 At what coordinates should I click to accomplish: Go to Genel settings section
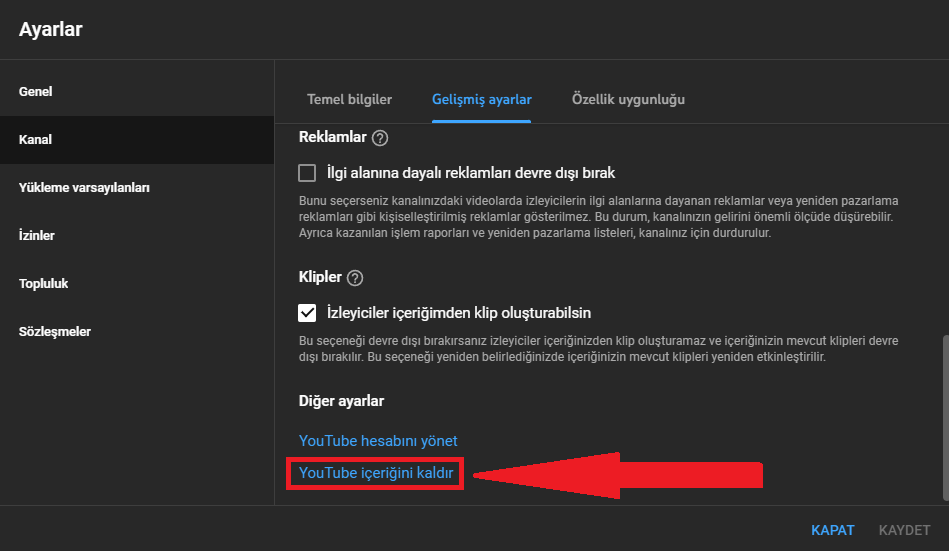[36, 92]
